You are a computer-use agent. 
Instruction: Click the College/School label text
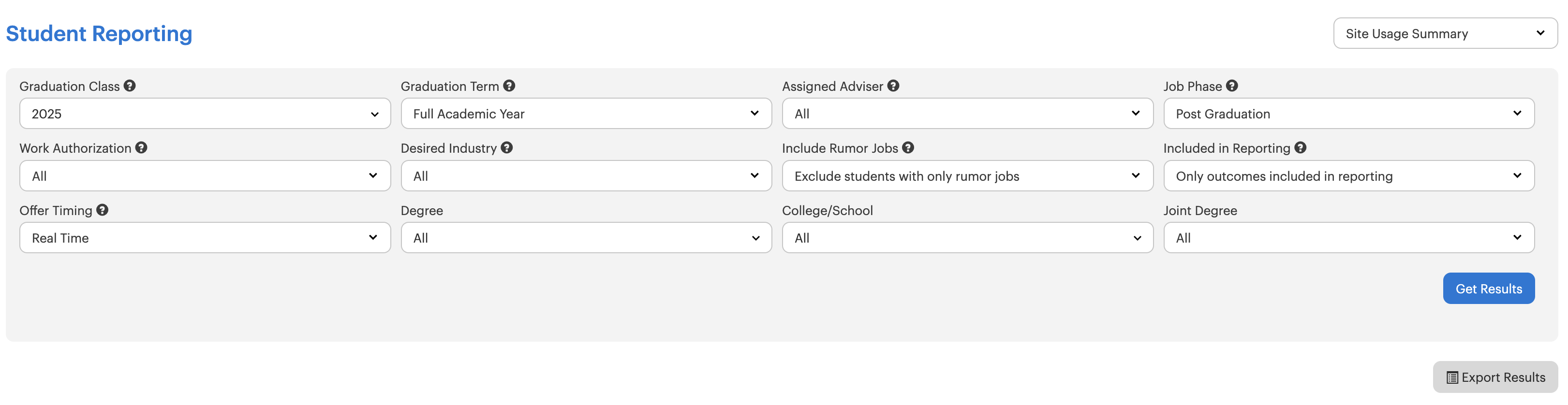(x=827, y=210)
